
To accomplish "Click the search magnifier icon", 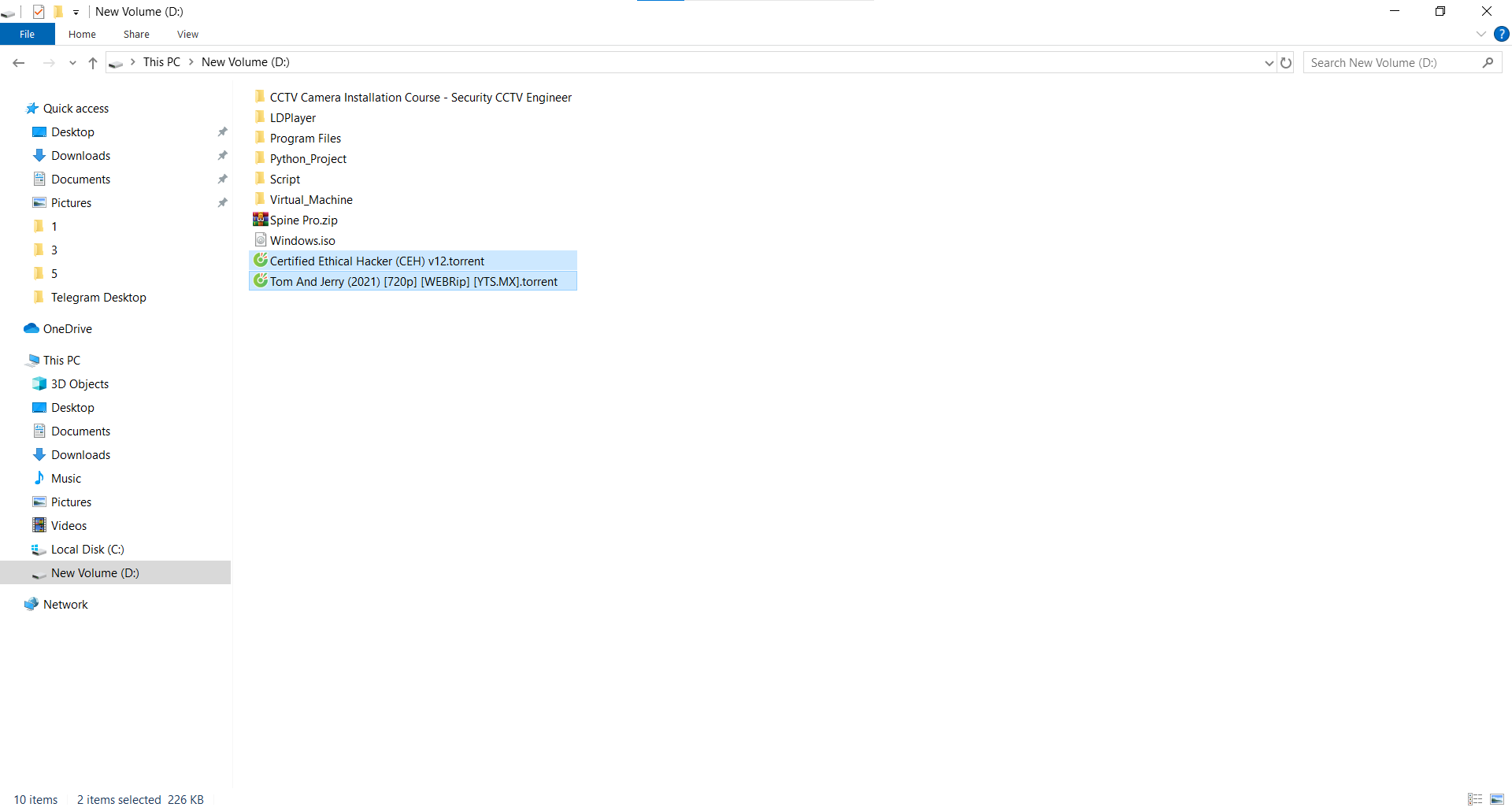I will tap(1488, 63).
